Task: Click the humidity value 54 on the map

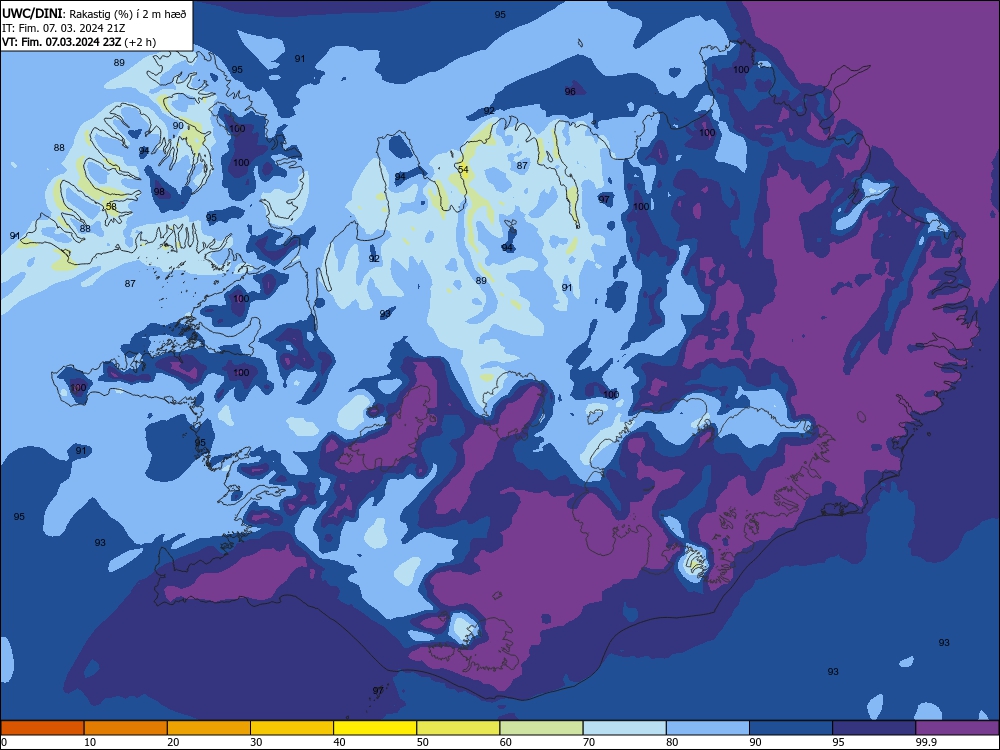Action: tap(463, 169)
